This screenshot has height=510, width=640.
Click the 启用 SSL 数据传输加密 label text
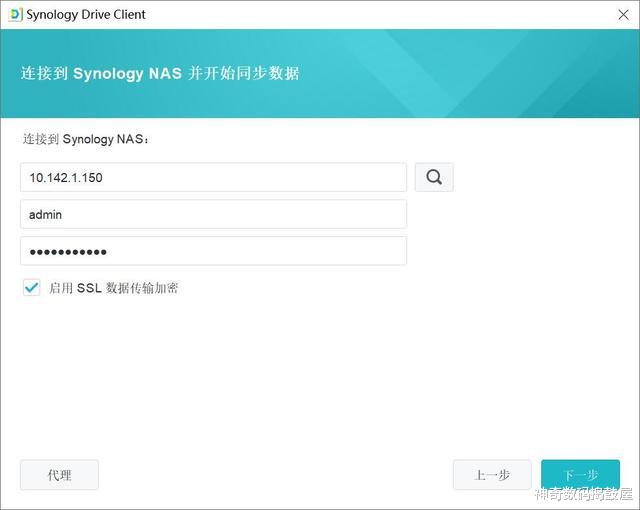point(113,288)
